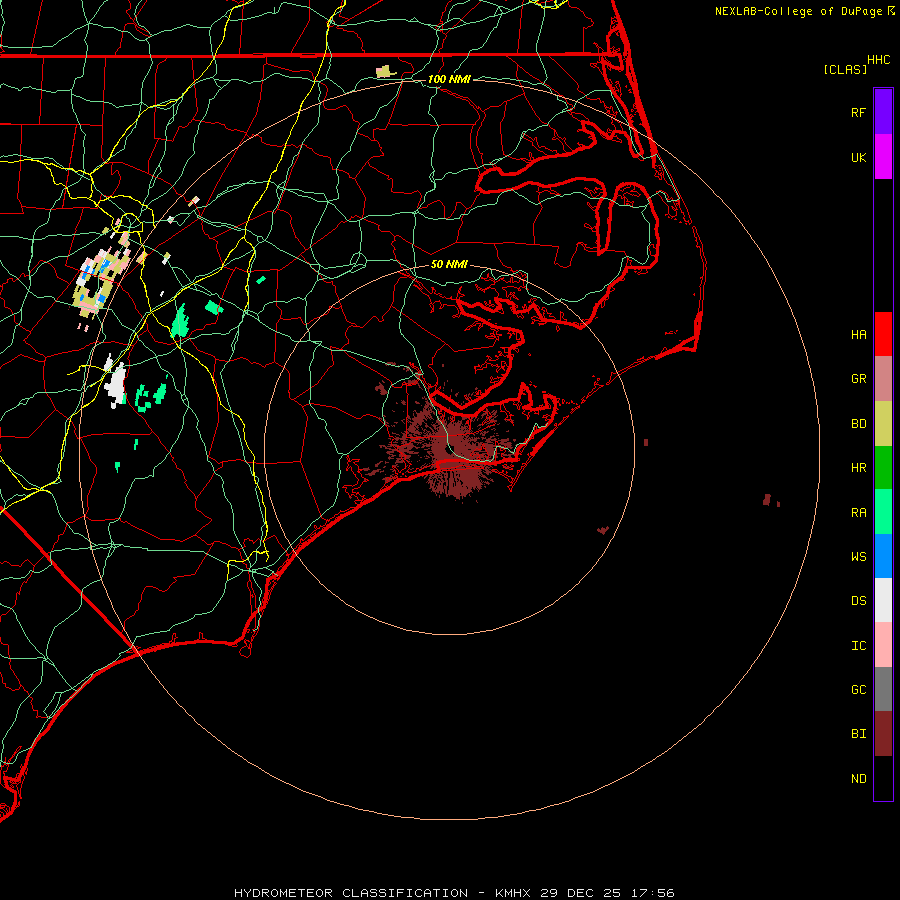This screenshot has height=900, width=900.
Task: Click the HHC product label
Action: (x=878, y=60)
